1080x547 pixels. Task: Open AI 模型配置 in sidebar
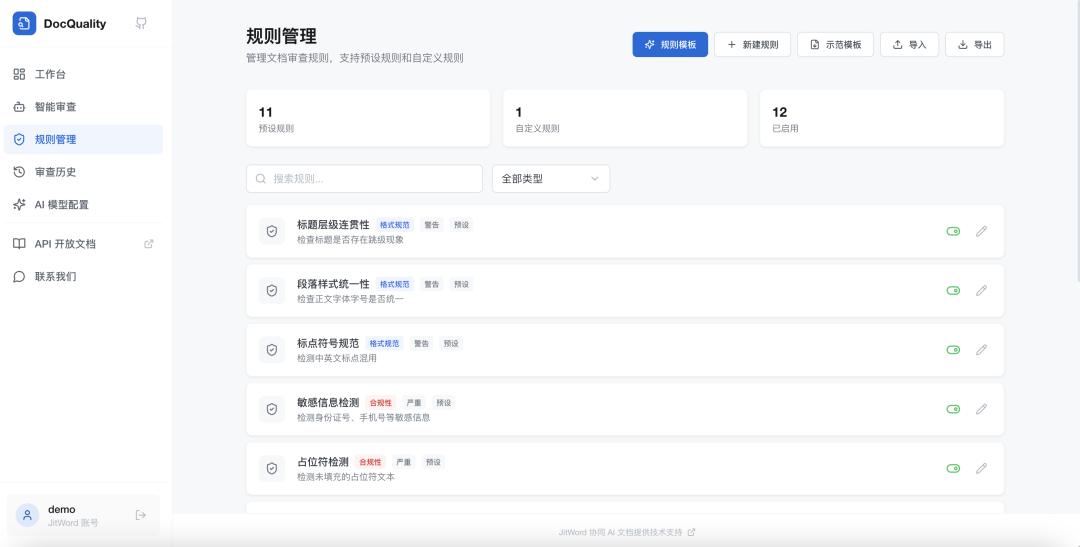83,205
